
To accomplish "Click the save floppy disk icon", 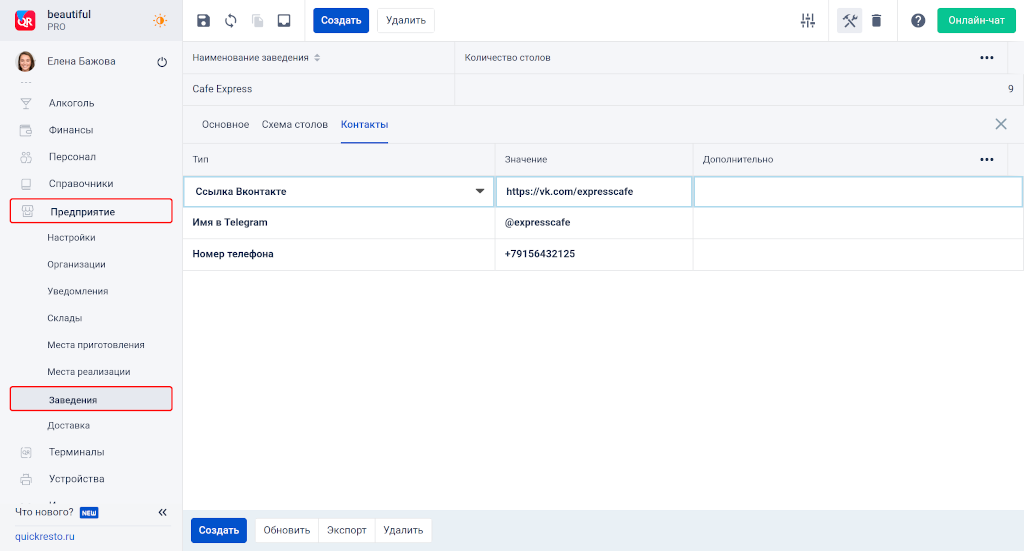I will pos(204,20).
